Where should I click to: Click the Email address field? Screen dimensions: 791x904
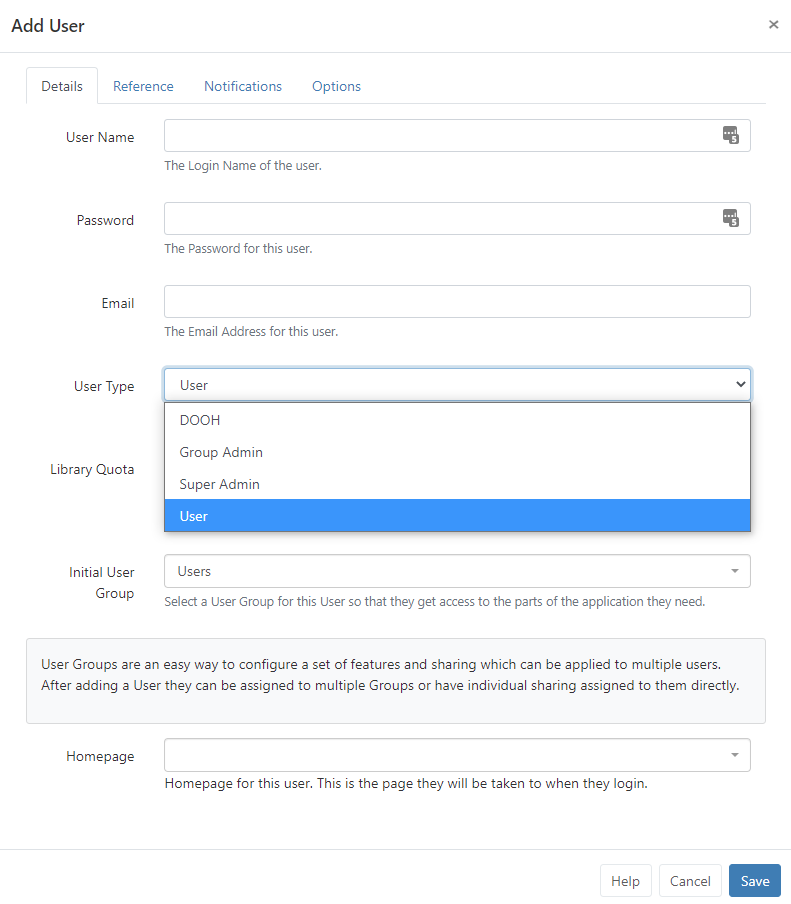click(457, 302)
